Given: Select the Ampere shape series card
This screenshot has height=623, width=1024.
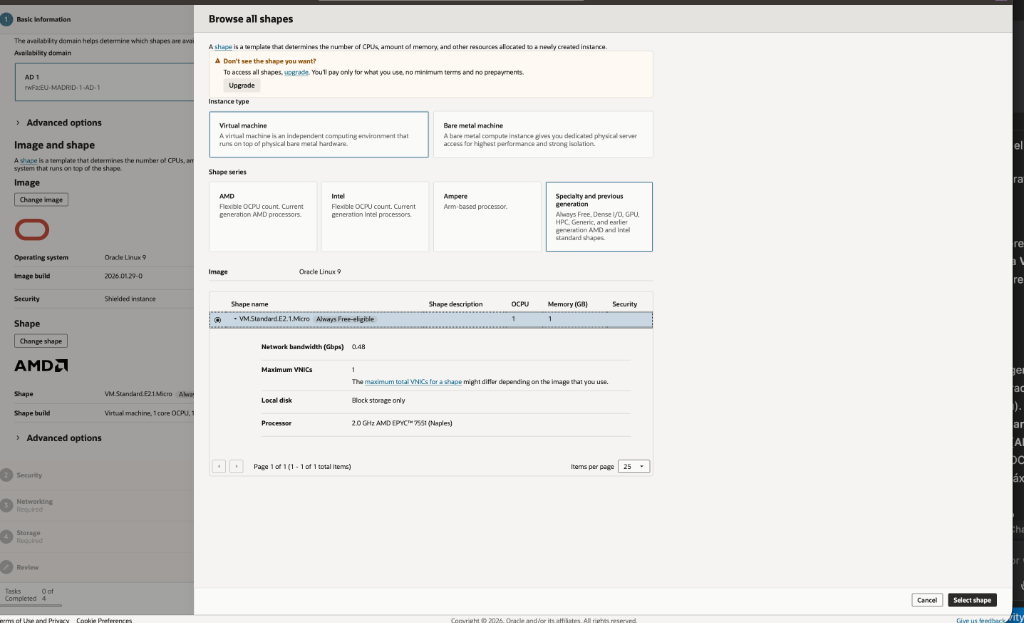Looking at the screenshot, I should point(486,216).
